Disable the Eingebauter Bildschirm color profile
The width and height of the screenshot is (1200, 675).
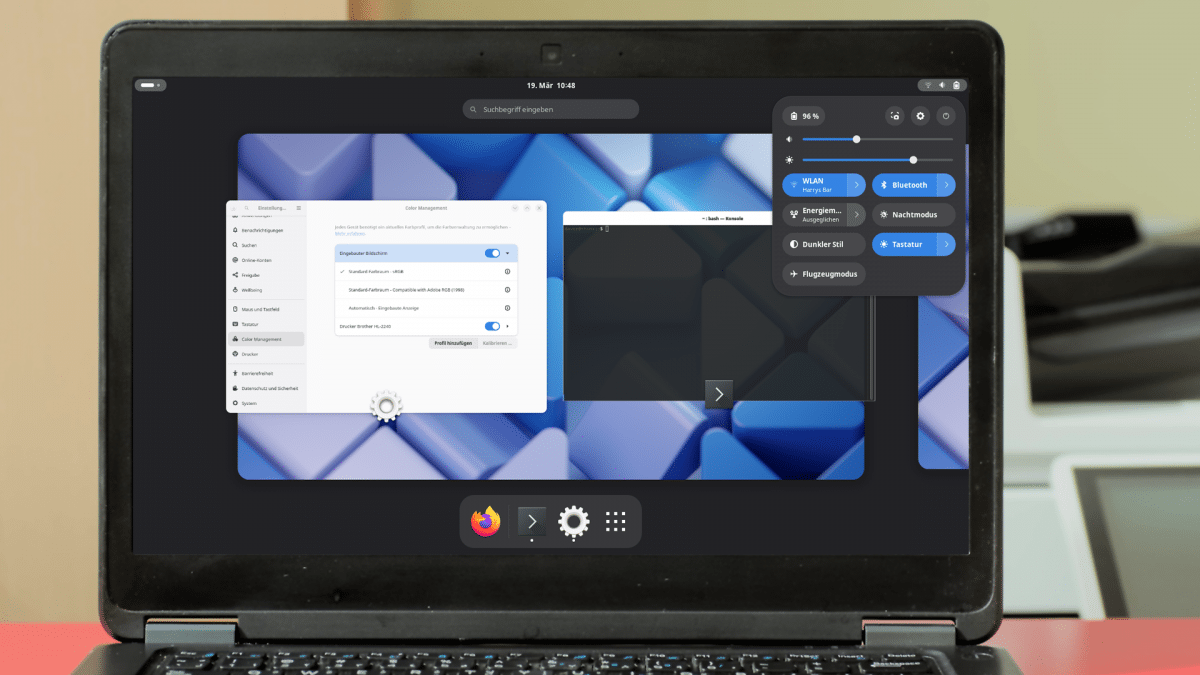pyautogui.click(x=492, y=252)
